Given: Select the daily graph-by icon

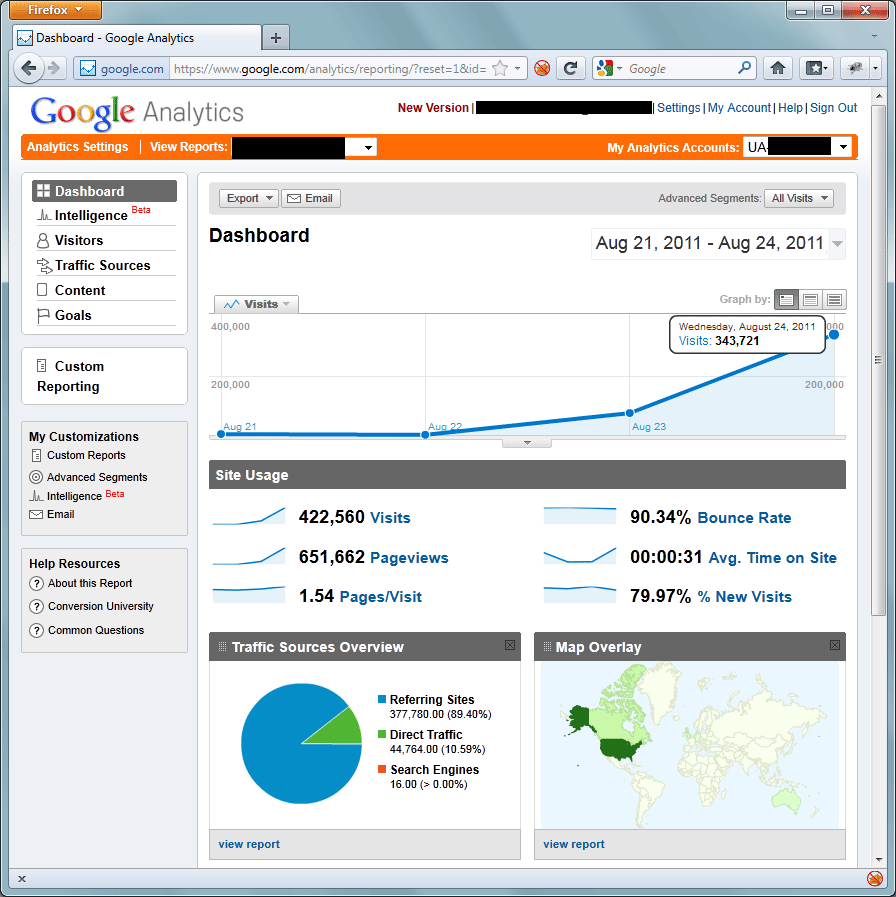Looking at the screenshot, I should [x=786, y=299].
